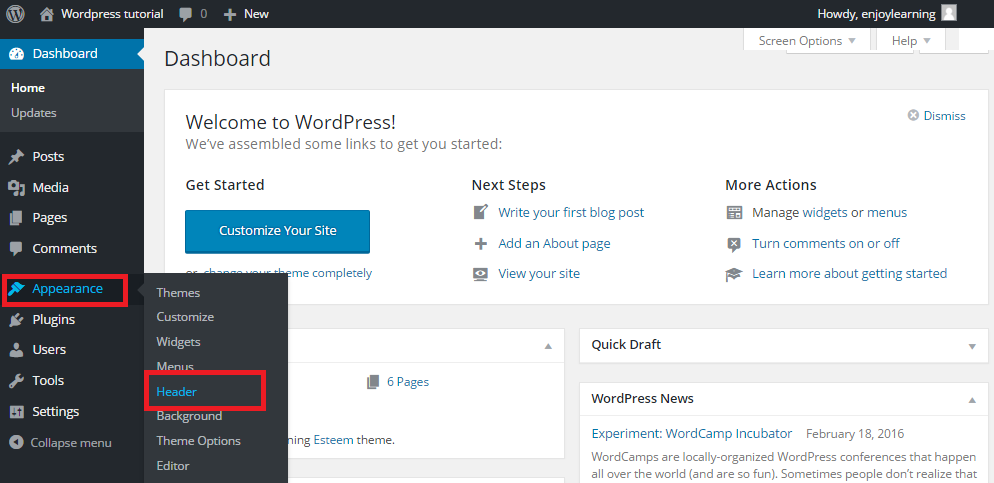994x483 pixels.
Task: Follow the Write your first blog post link
Action: (x=571, y=212)
